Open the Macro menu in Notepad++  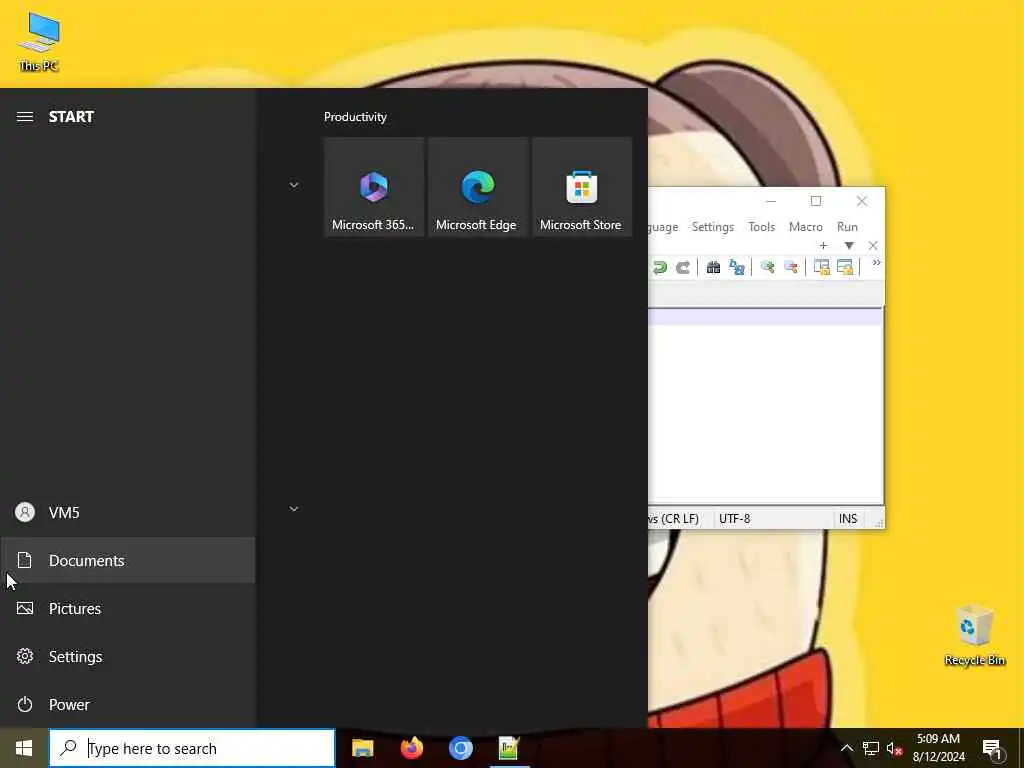click(805, 227)
